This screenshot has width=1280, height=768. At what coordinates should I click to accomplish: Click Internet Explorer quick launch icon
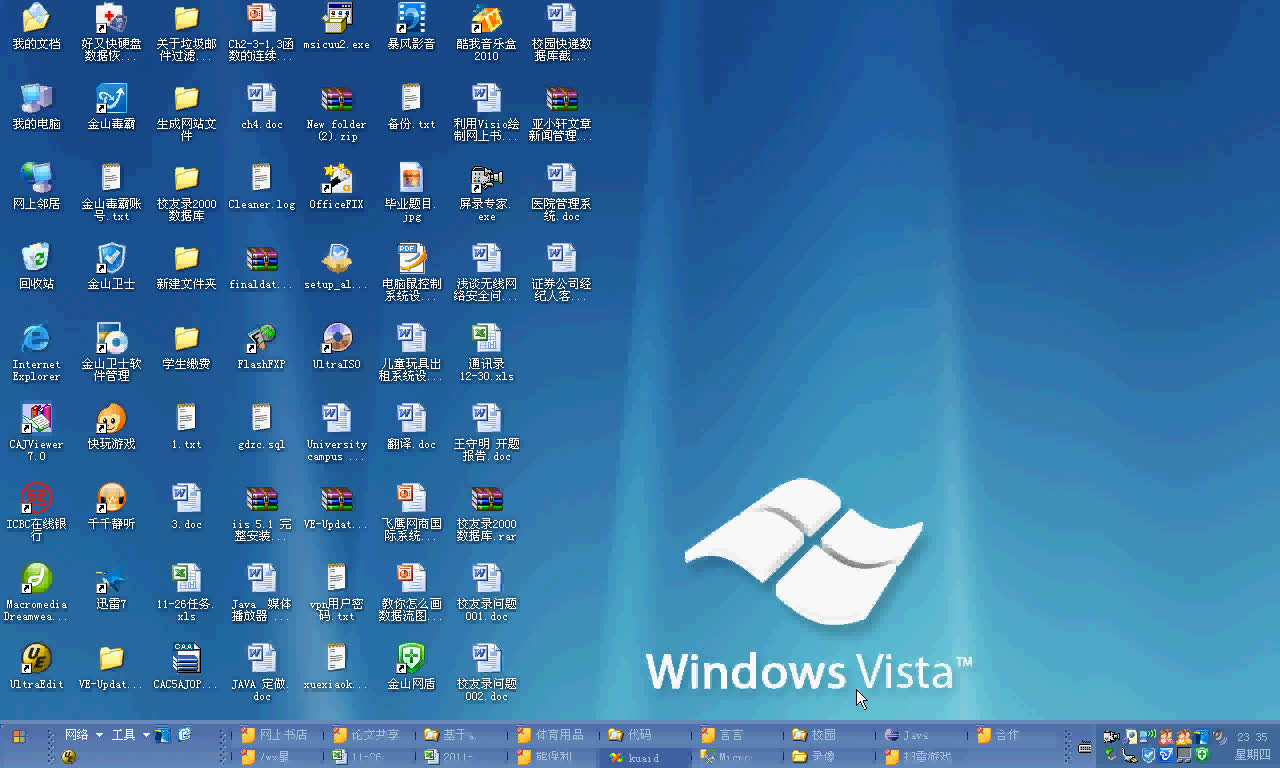pyautogui.click(x=185, y=735)
